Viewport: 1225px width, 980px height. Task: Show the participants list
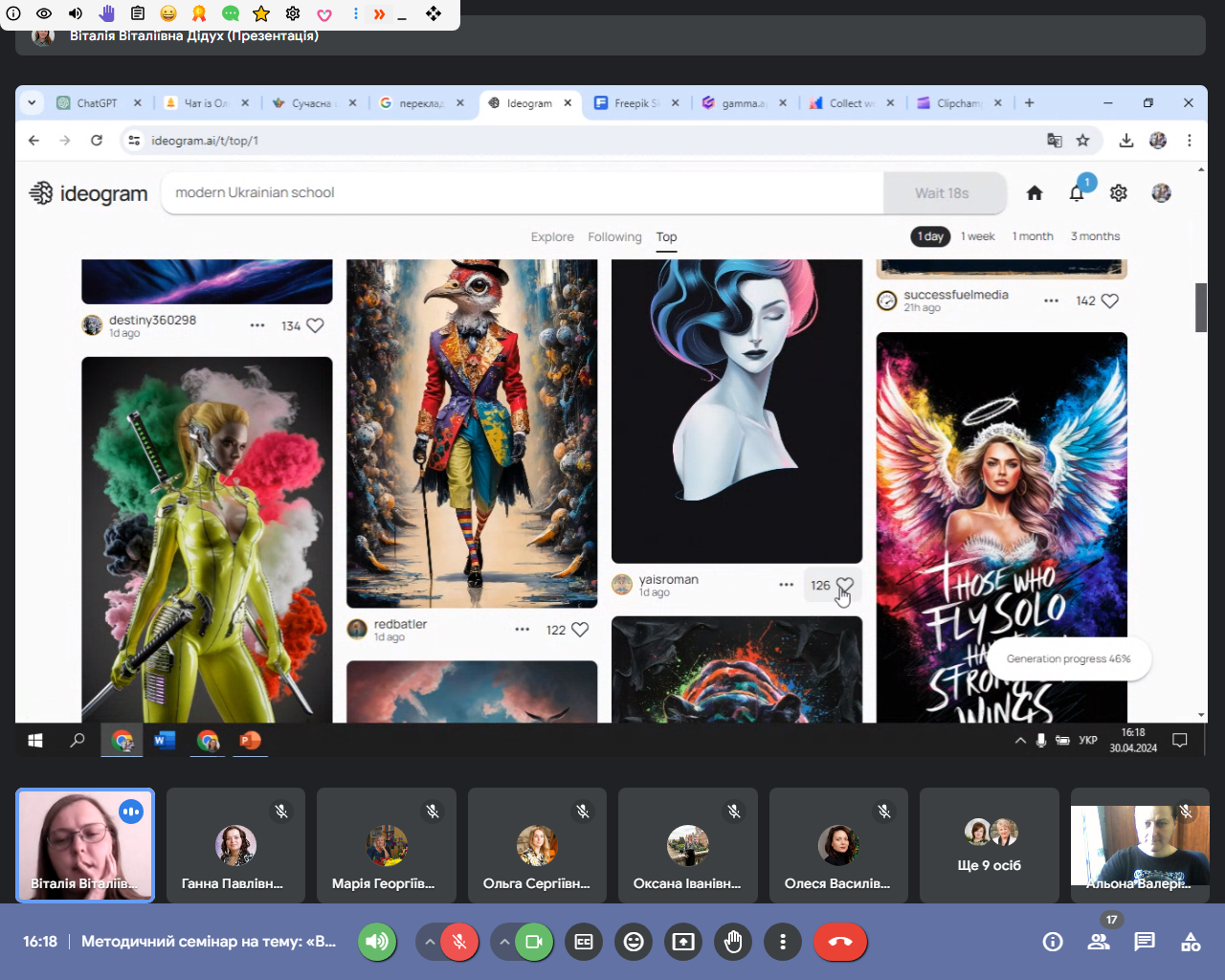pyautogui.click(x=1099, y=942)
